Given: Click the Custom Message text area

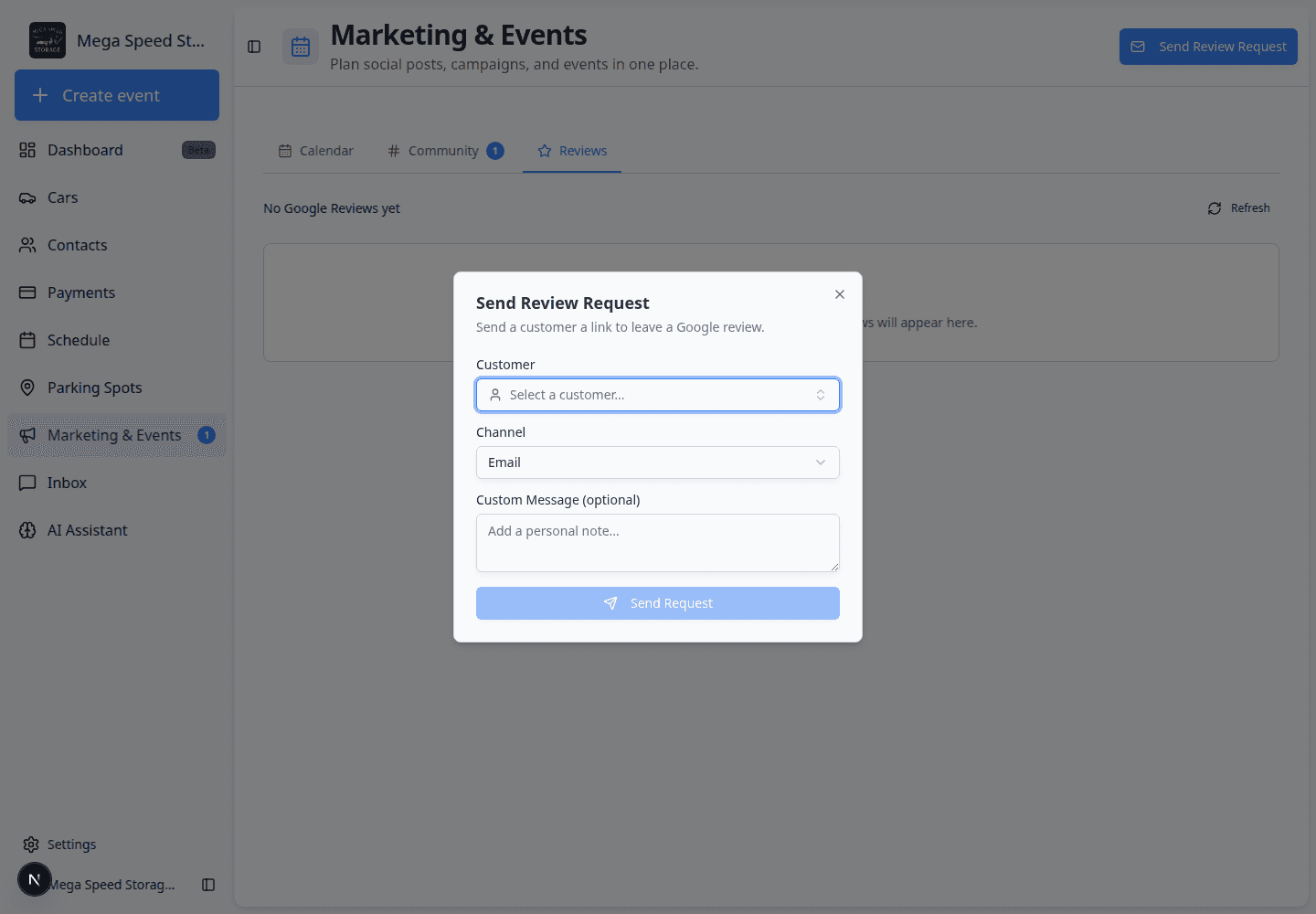Looking at the screenshot, I should coord(658,543).
